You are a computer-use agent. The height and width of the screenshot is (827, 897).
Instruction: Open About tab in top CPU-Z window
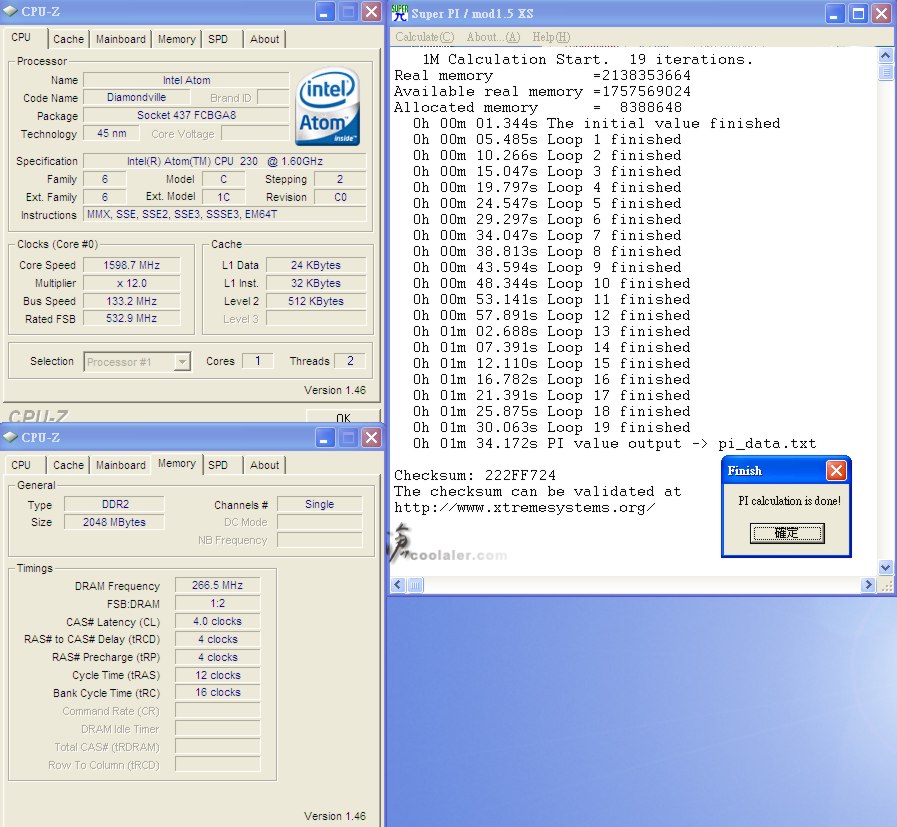[x=264, y=39]
